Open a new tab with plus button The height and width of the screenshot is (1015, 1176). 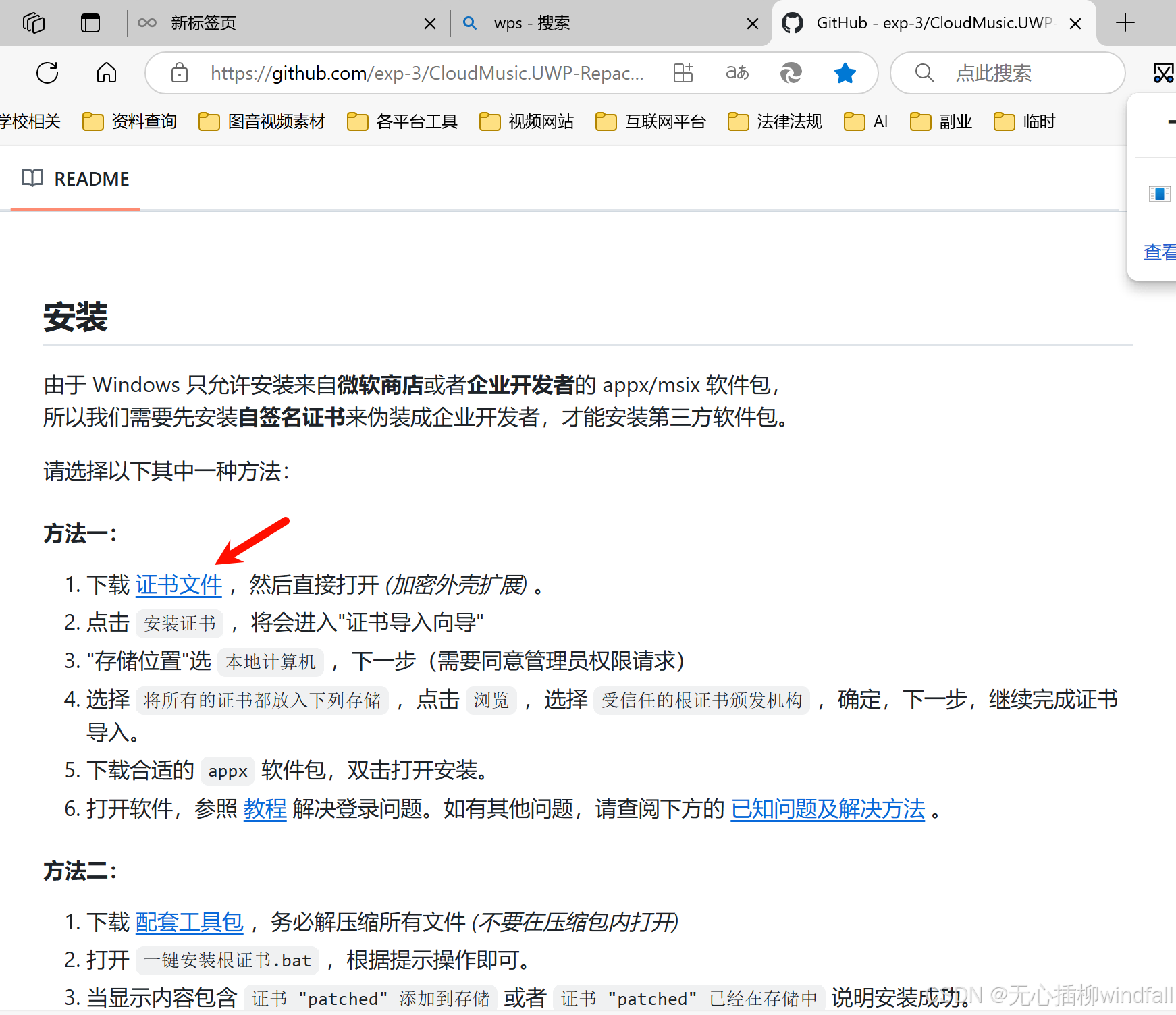pyautogui.click(x=1125, y=23)
